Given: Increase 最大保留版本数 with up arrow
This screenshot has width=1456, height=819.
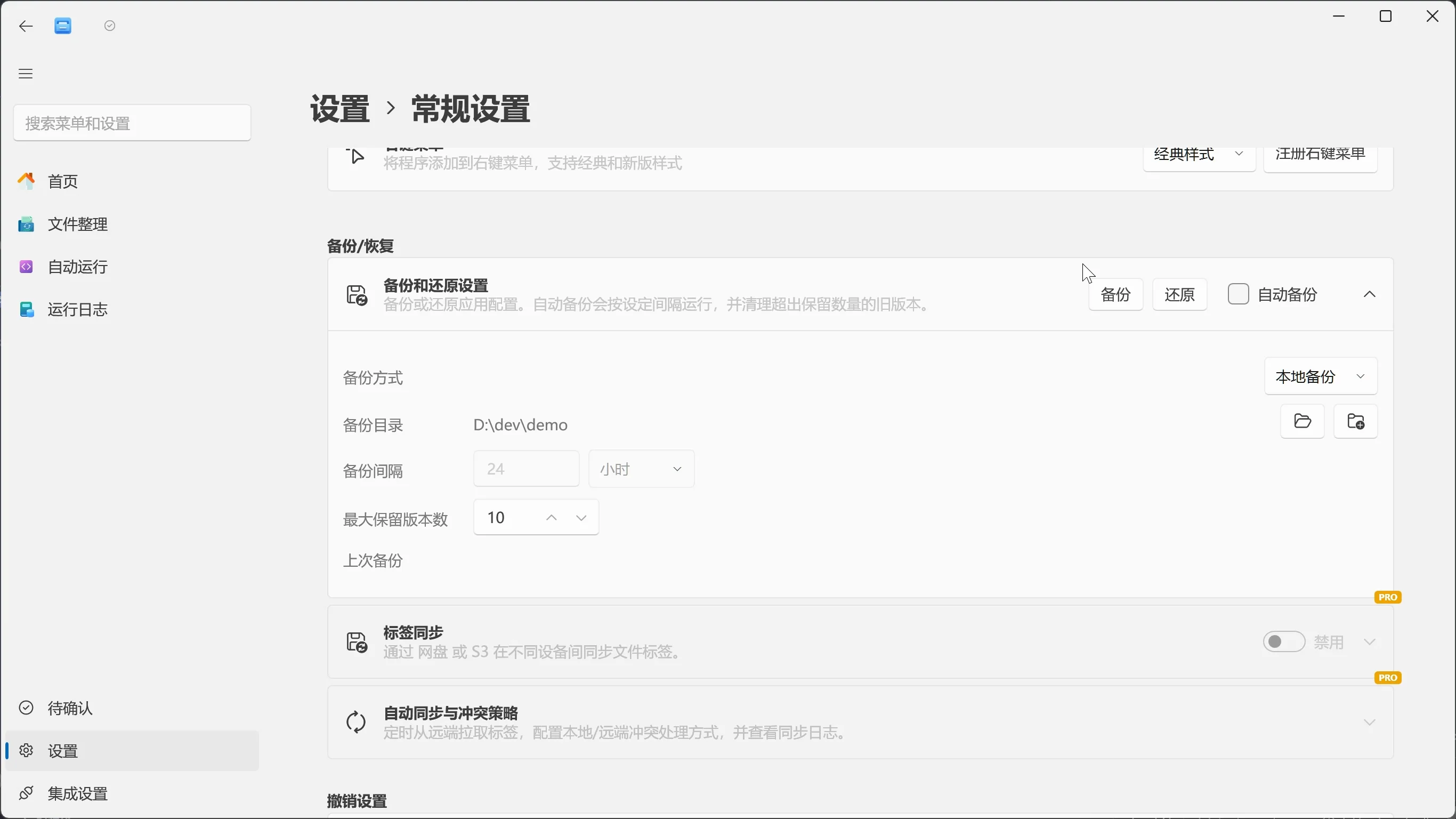Looking at the screenshot, I should (552, 518).
